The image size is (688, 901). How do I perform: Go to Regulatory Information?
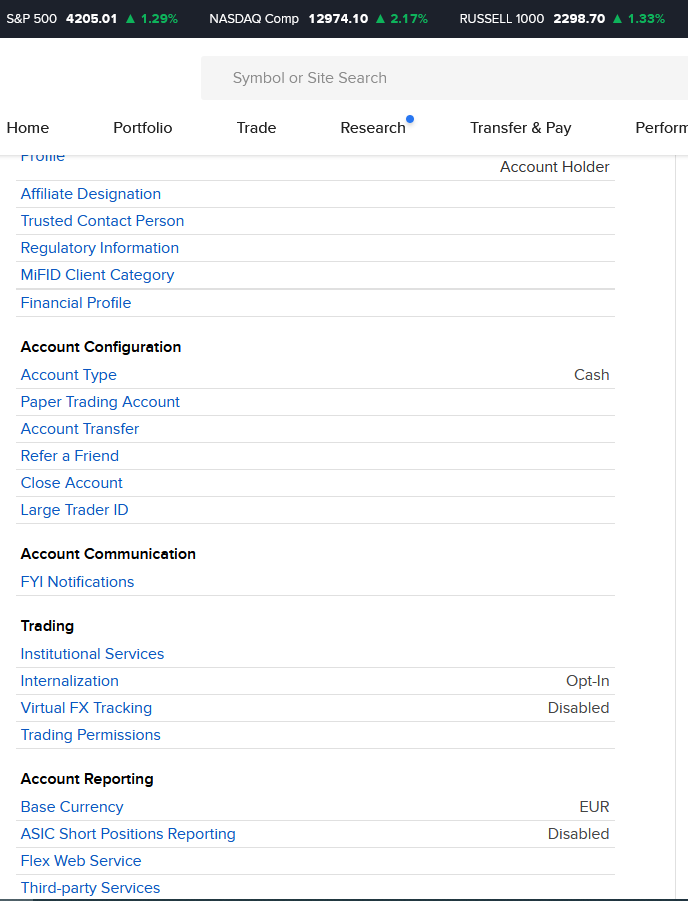click(100, 248)
